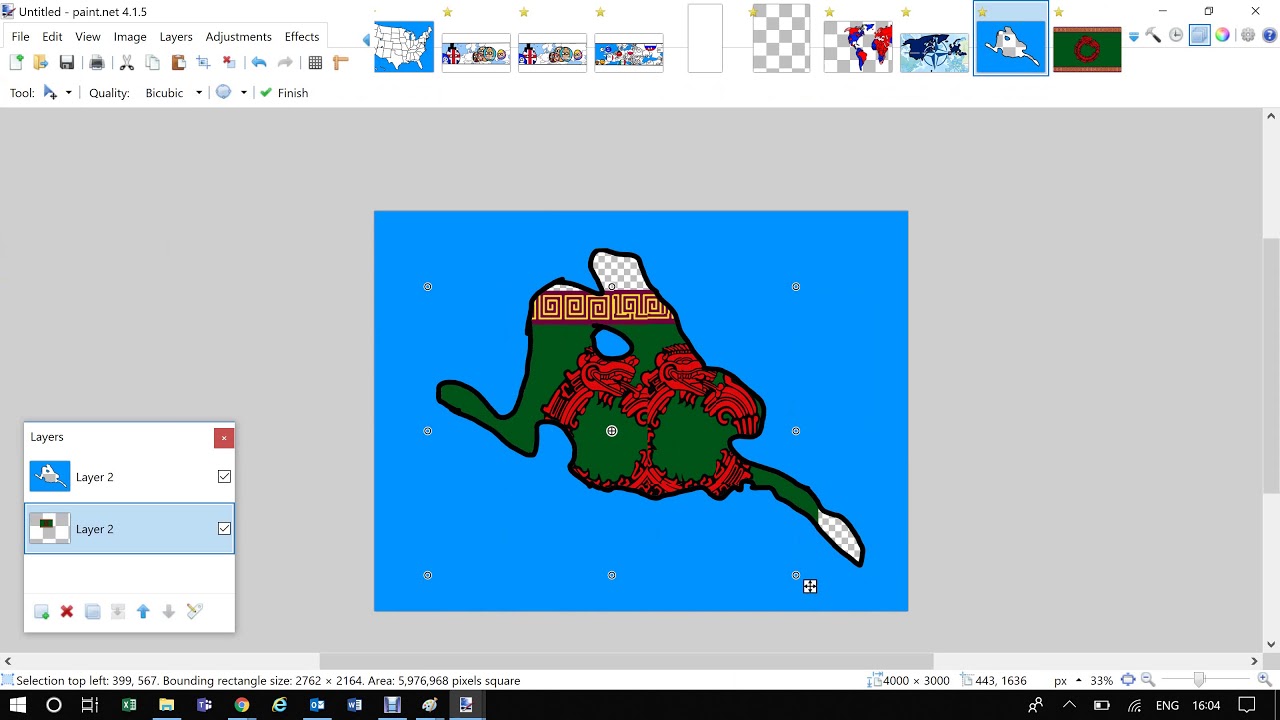Open the View menu

coord(88,37)
